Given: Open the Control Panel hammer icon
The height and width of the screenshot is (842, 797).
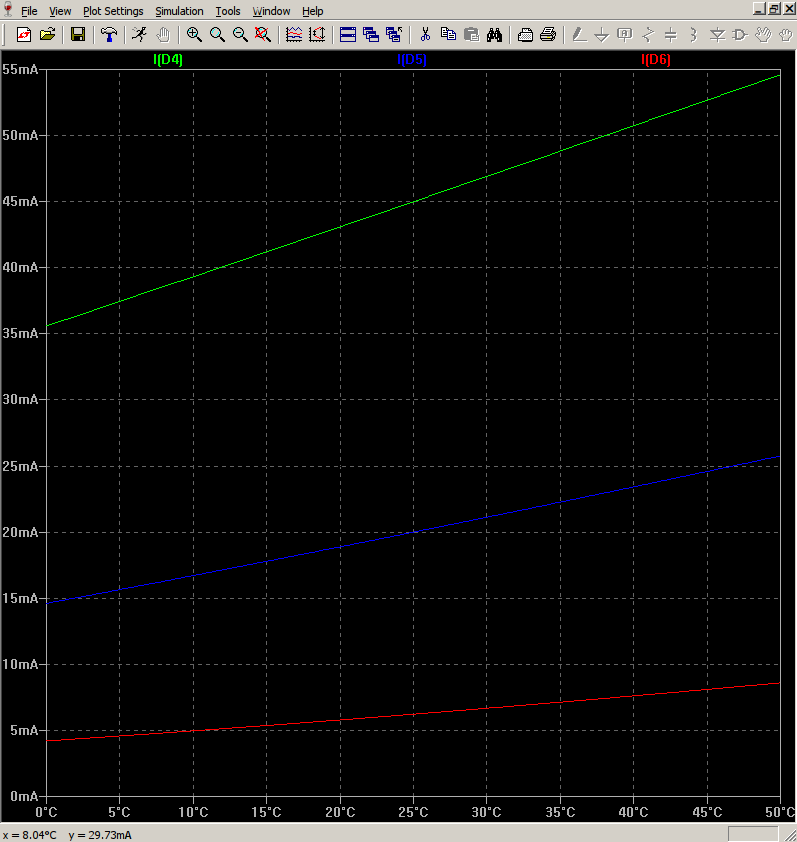Looking at the screenshot, I should [x=108, y=35].
